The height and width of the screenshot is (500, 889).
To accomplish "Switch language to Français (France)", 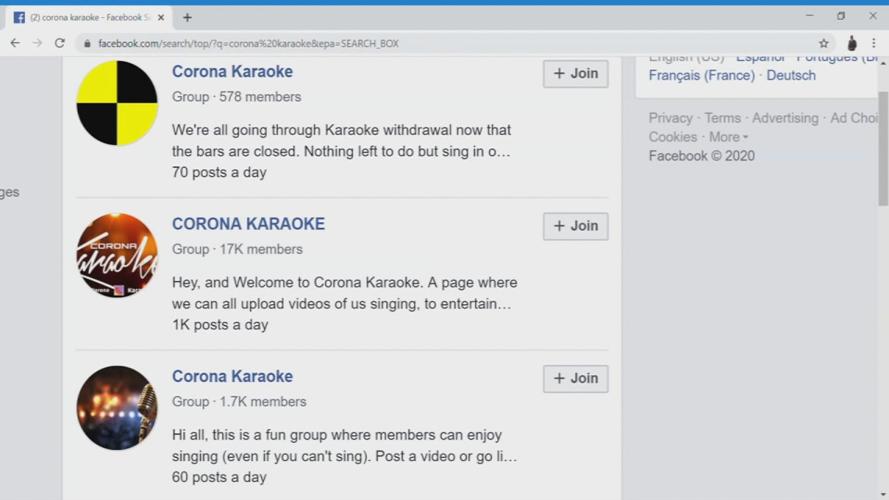I will point(701,75).
